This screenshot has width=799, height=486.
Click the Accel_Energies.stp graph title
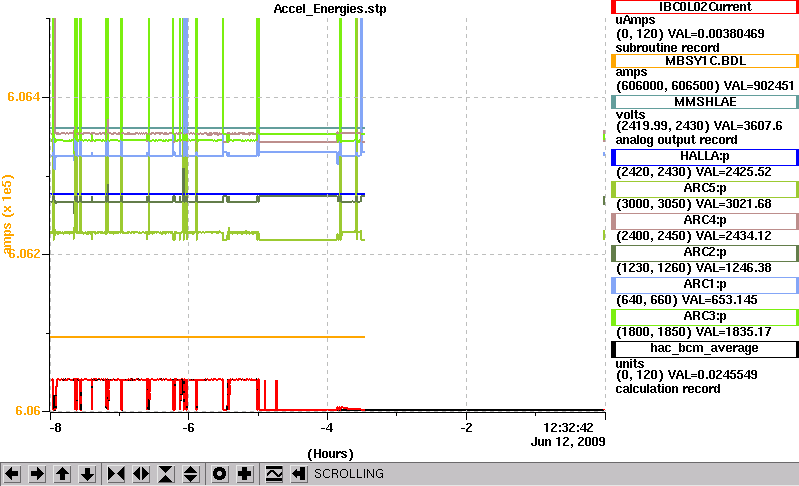(330, 9)
